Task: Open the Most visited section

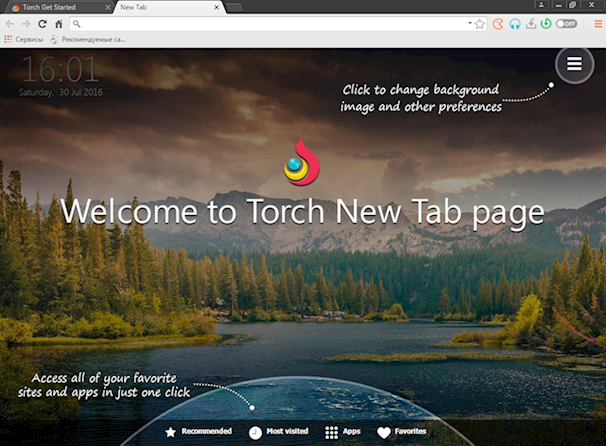Action: [x=278, y=432]
